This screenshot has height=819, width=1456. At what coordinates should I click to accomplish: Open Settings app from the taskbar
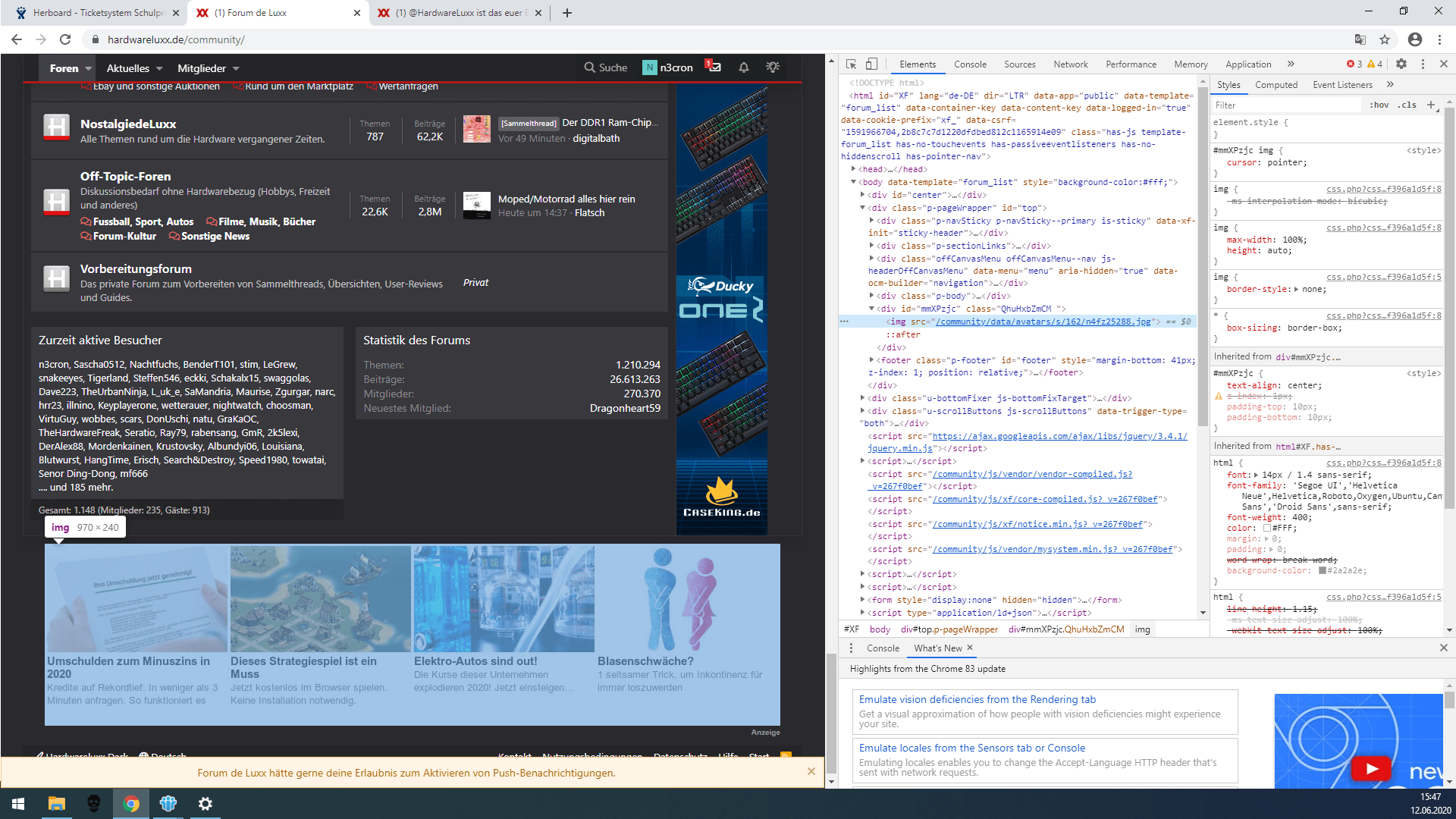(x=205, y=804)
